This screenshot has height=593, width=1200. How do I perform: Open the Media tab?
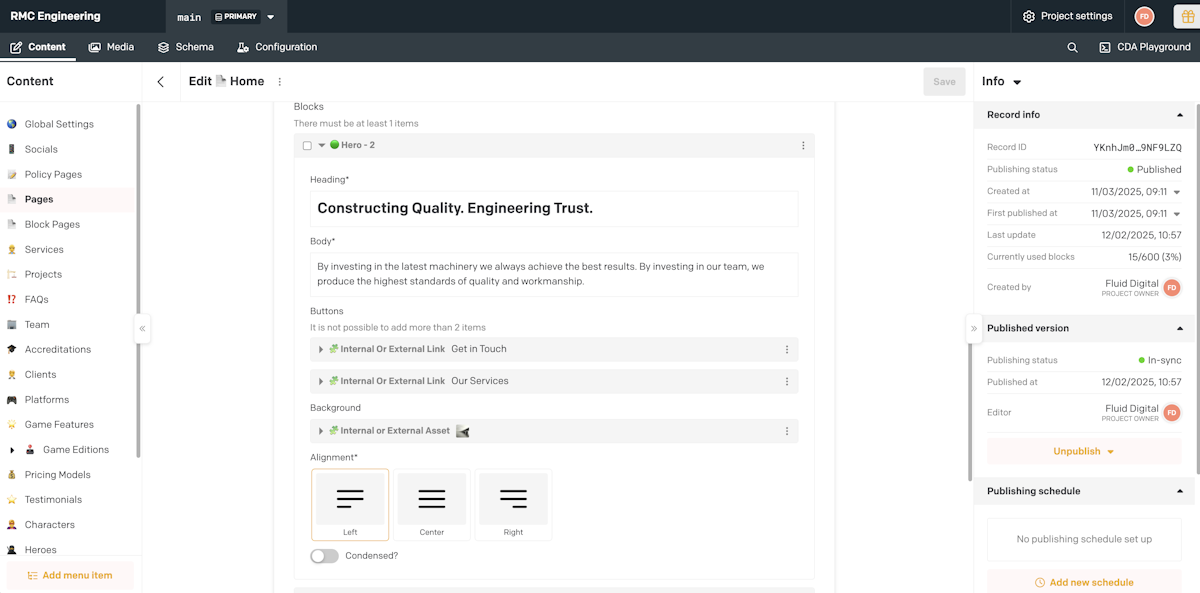(x=111, y=47)
